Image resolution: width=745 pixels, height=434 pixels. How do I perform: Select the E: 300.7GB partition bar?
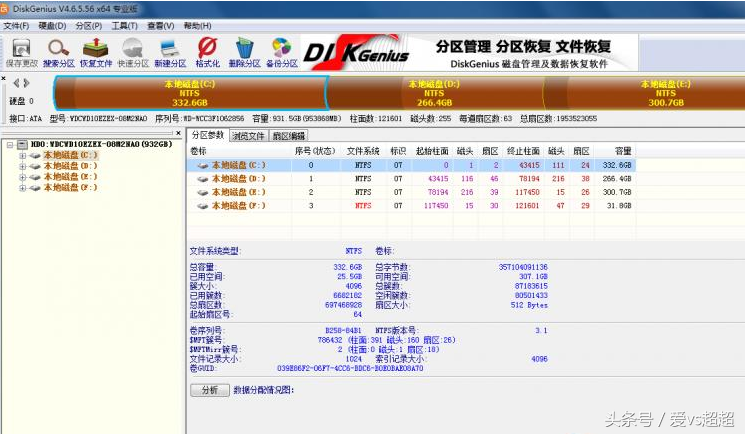tap(645, 93)
